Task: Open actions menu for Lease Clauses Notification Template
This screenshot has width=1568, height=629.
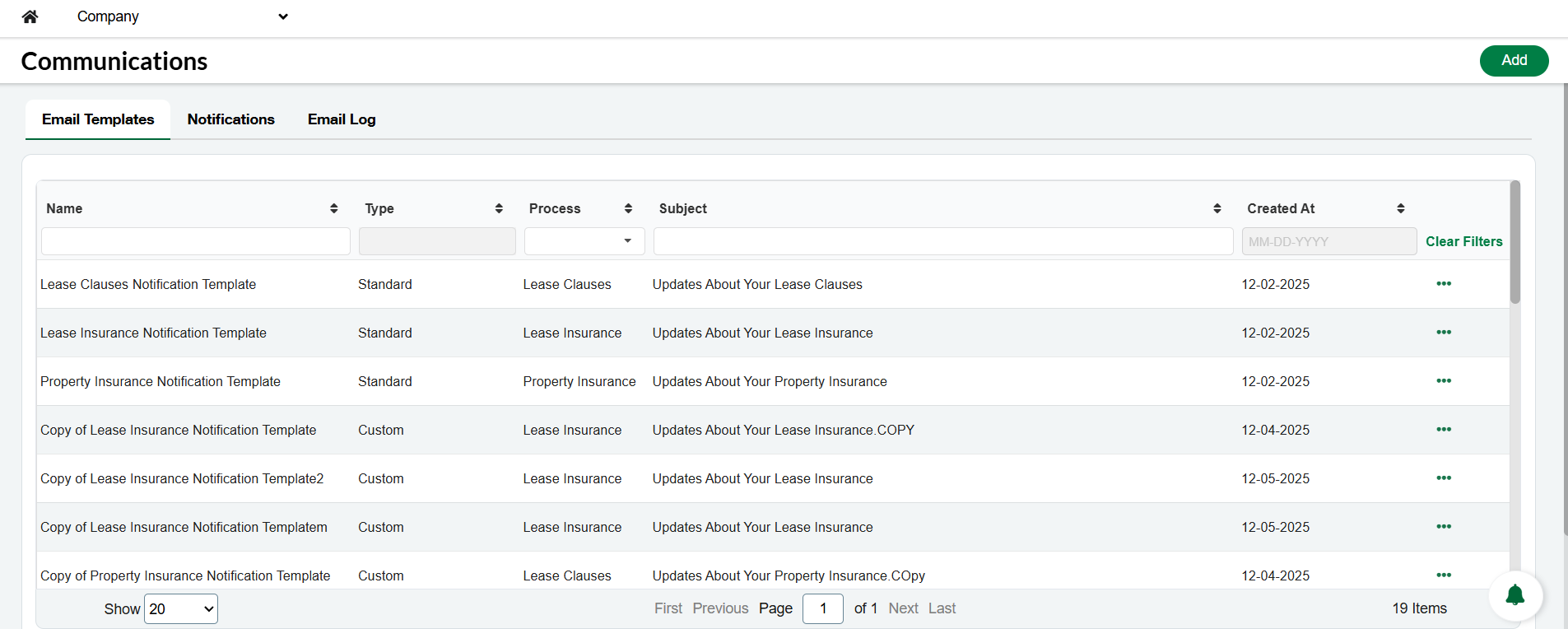Action: (1444, 284)
